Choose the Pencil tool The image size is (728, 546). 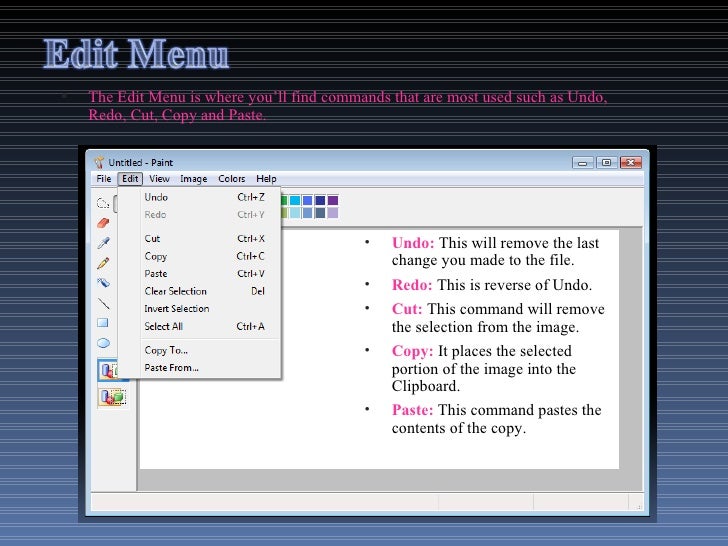(x=103, y=263)
